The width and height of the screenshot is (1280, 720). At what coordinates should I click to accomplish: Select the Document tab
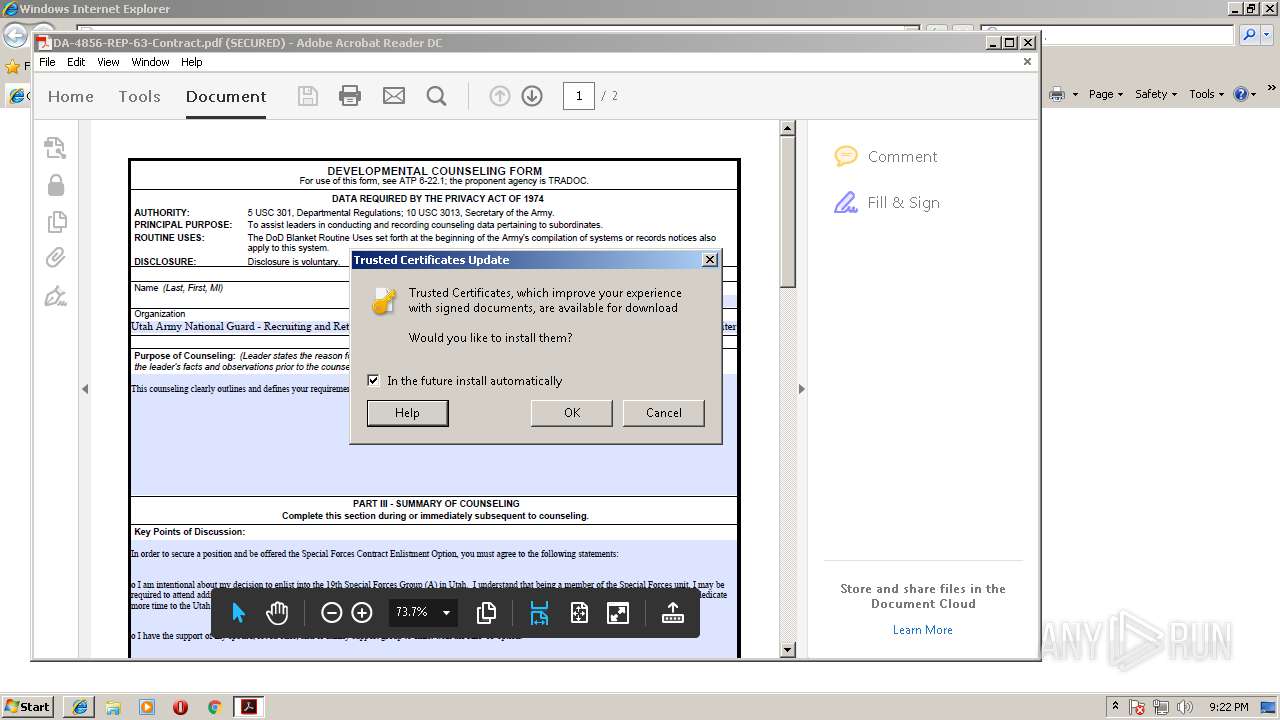[x=226, y=96]
